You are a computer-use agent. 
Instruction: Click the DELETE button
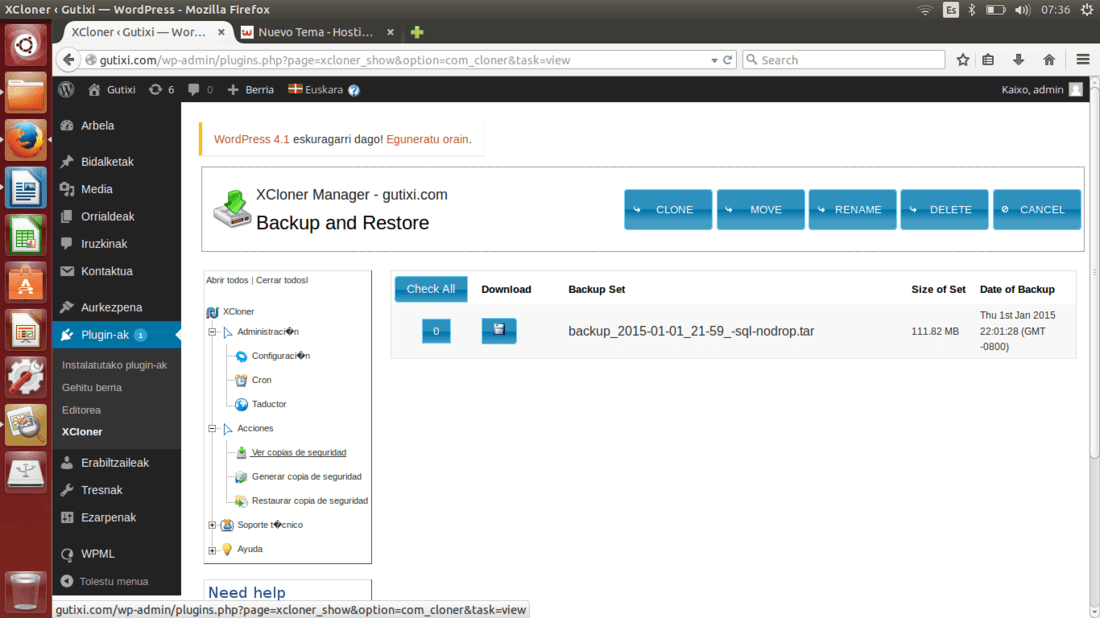click(944, 209)
